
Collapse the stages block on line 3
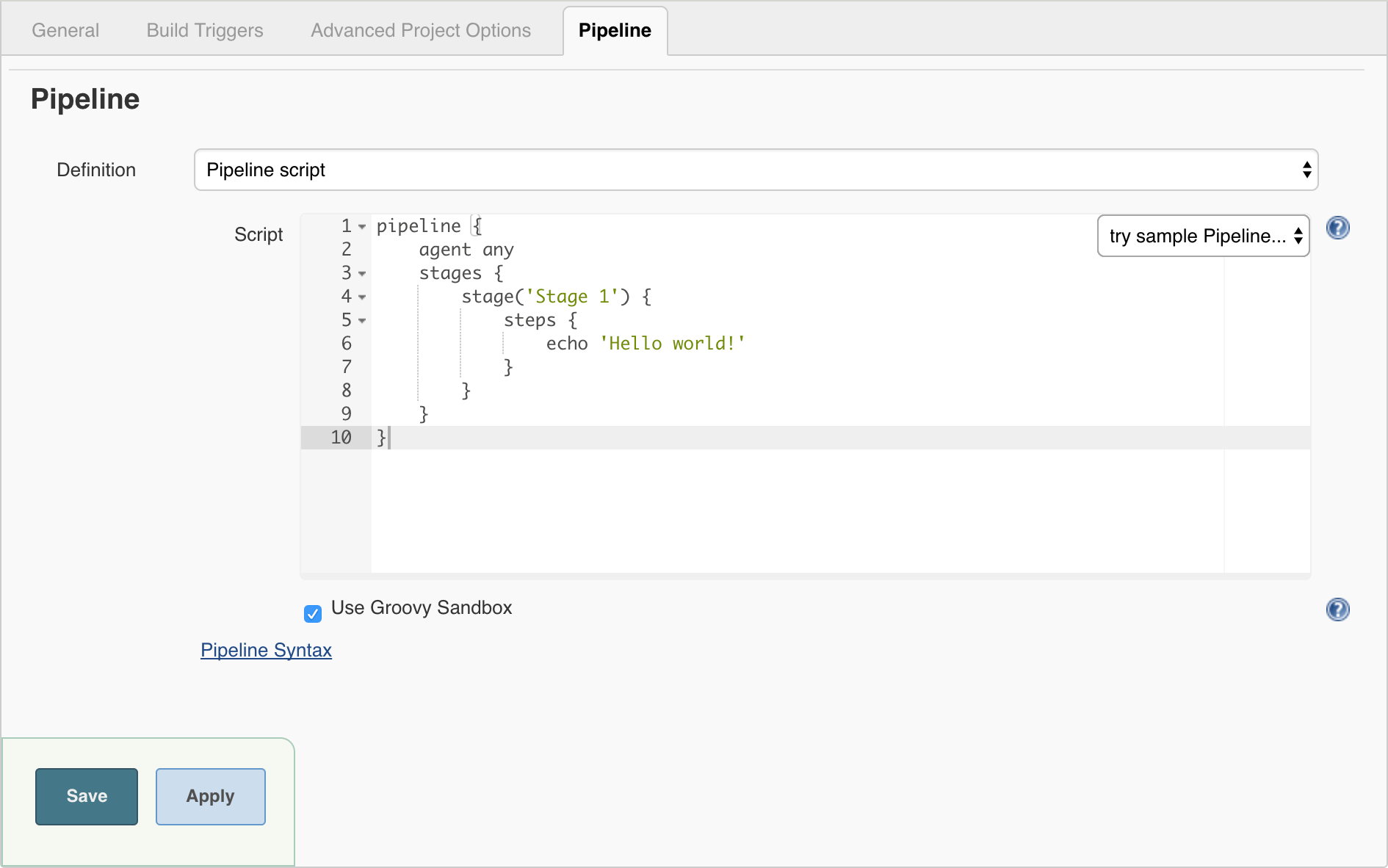[x=362, y=274]
